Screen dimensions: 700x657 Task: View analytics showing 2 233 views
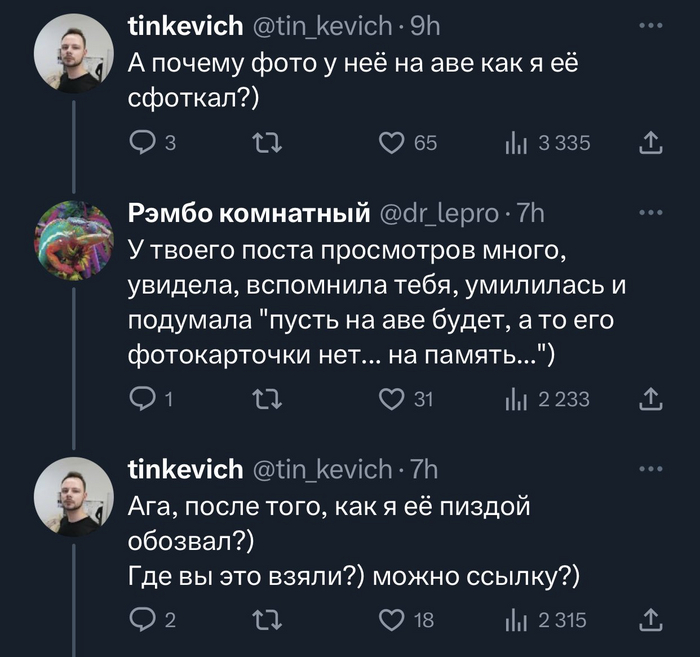pyautogui.click(x=514, y=399)
